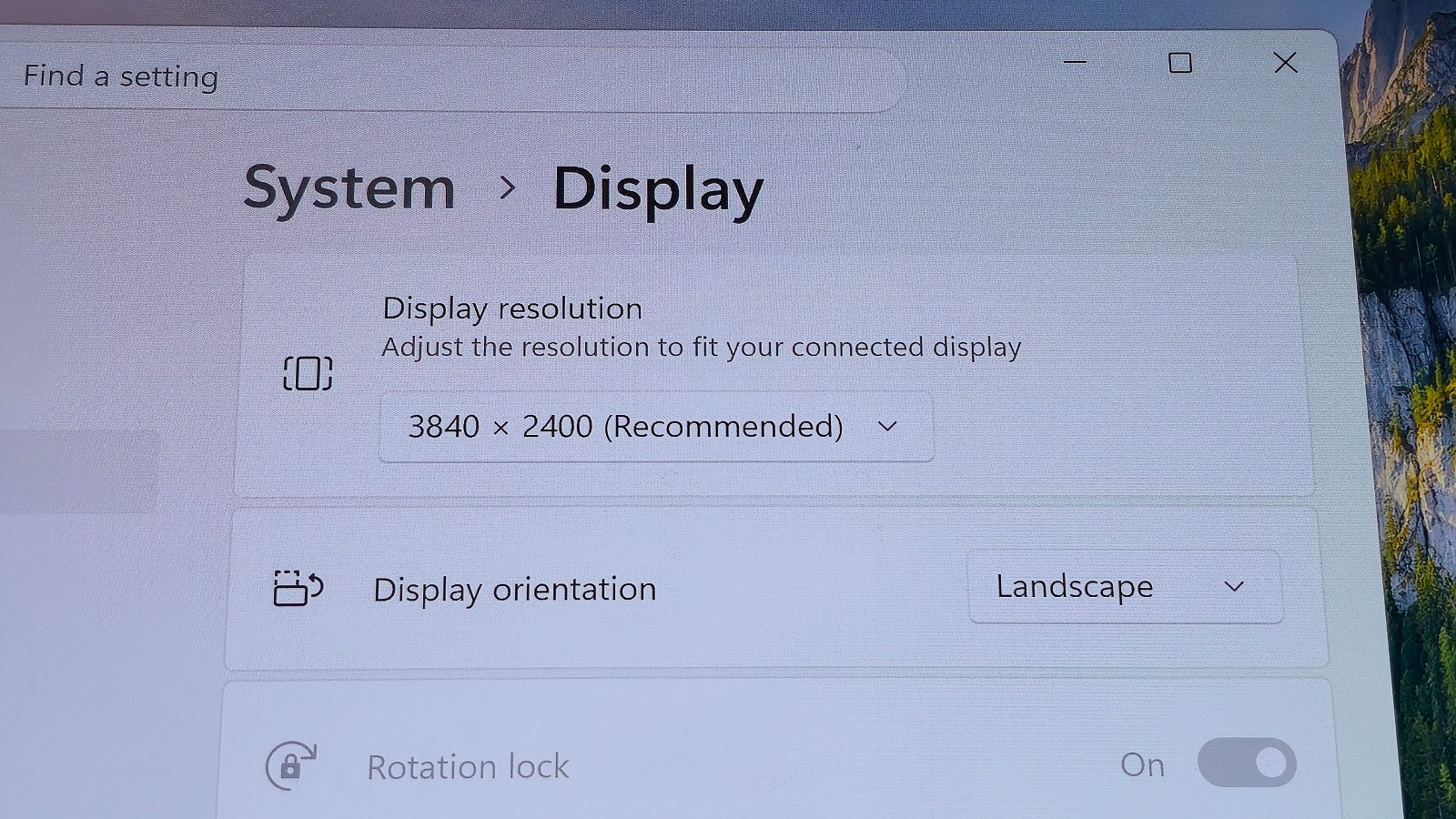Screen dimensions: 1456x819
Task: Click the Display orientation icon
Action: click(298, 588)
